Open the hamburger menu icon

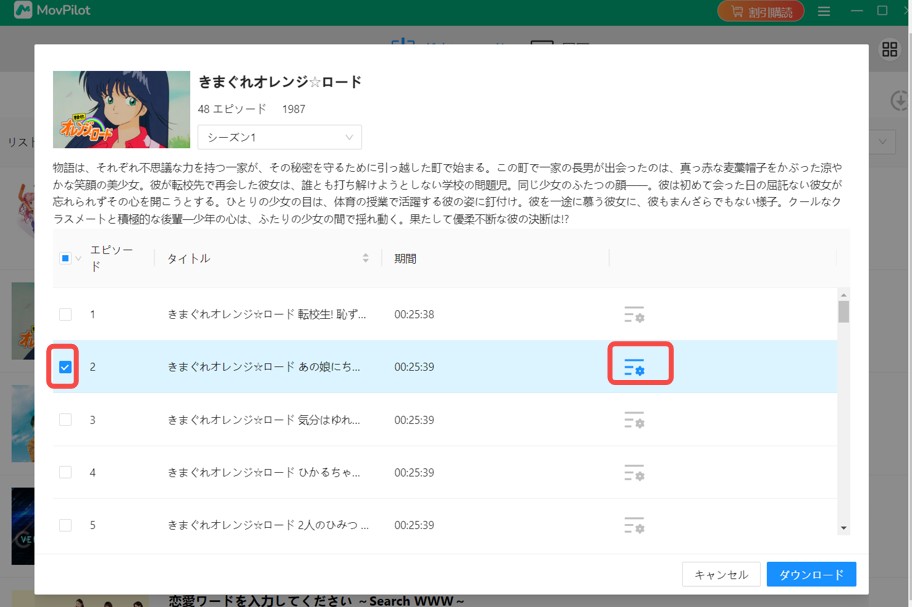824,11
